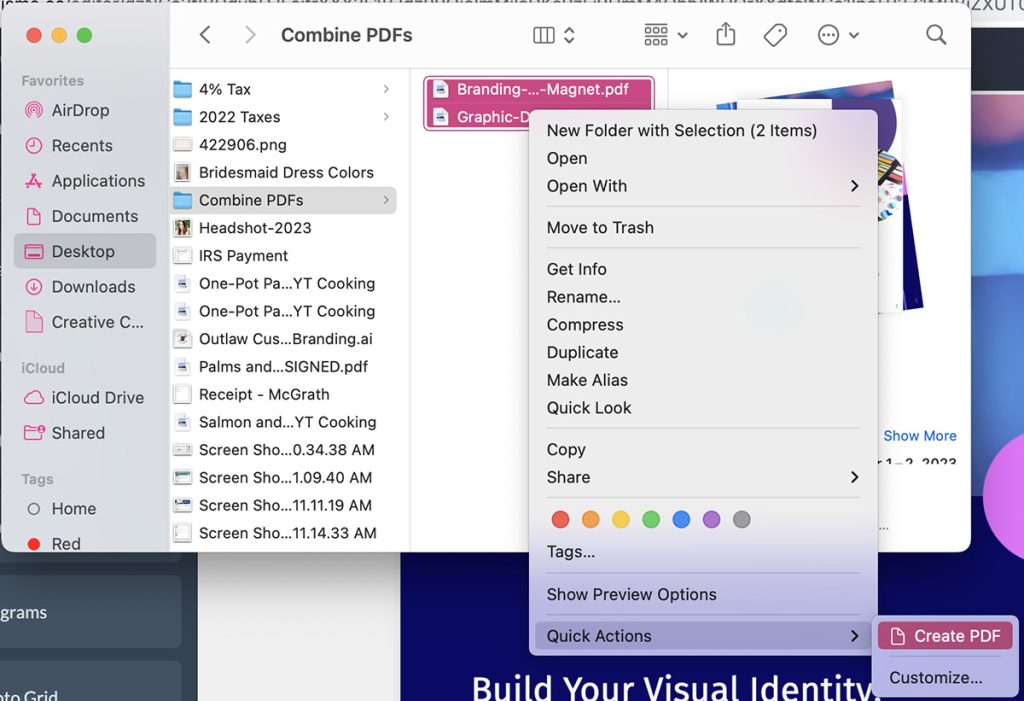Select AirDrop in the sidebar

[x=80, y=110]
